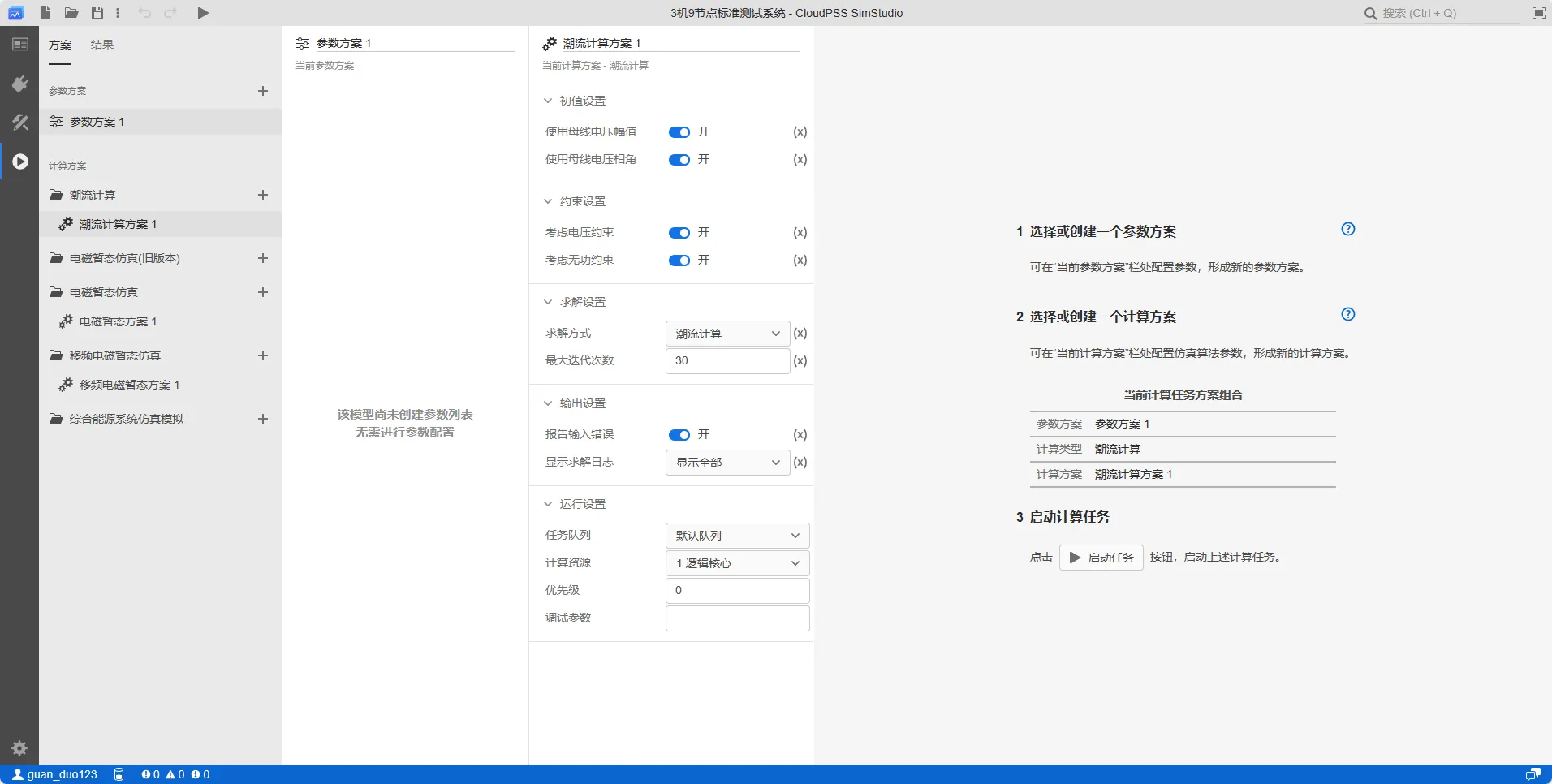Click the chat window icon in status bar
This screenshot has height=784, width=1552.
point(1533,774)
